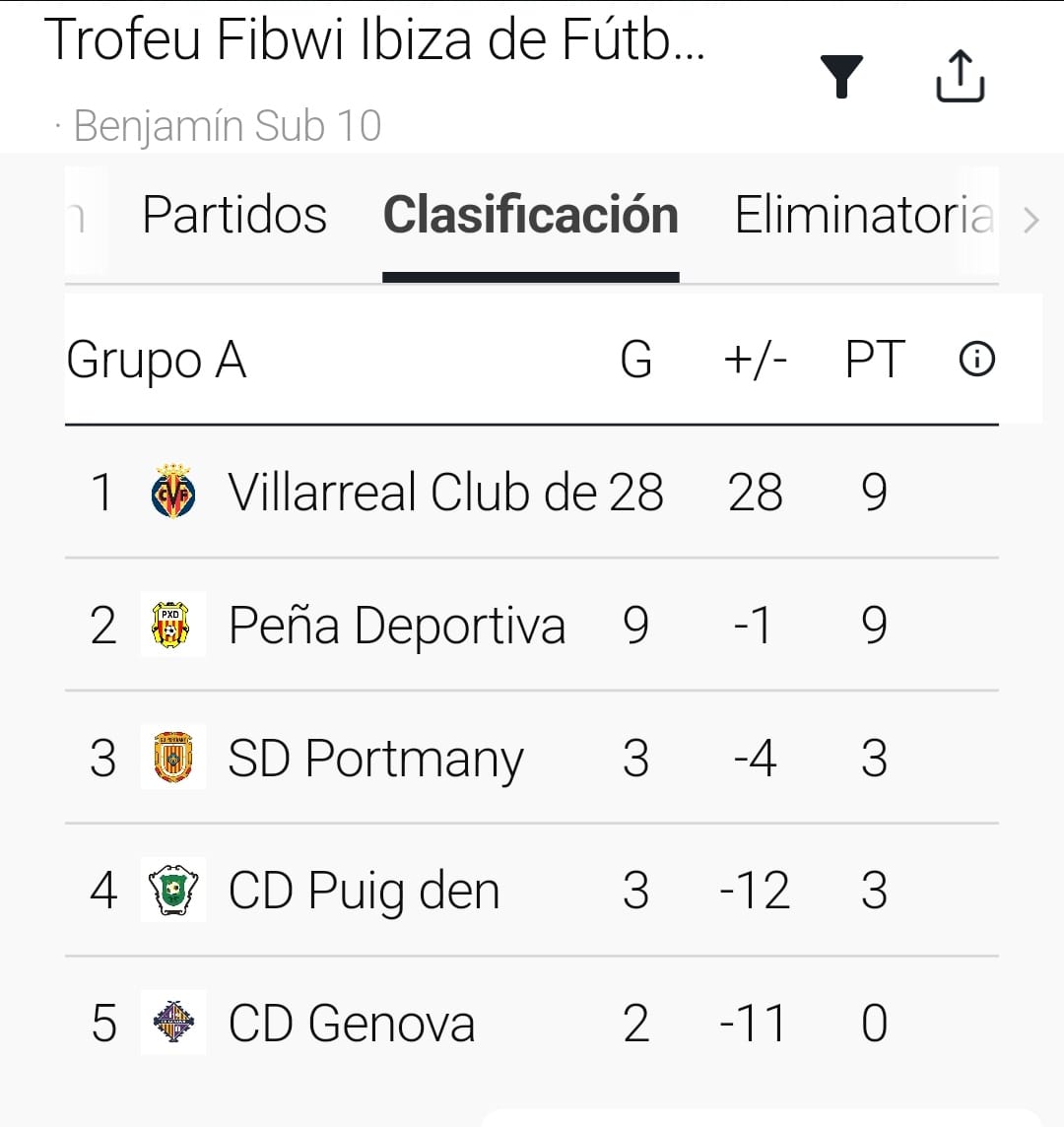This screenshot has width=1064, height=1127.
Task: Tap the Peña Deportiva crest
Action: pos(173,625)
